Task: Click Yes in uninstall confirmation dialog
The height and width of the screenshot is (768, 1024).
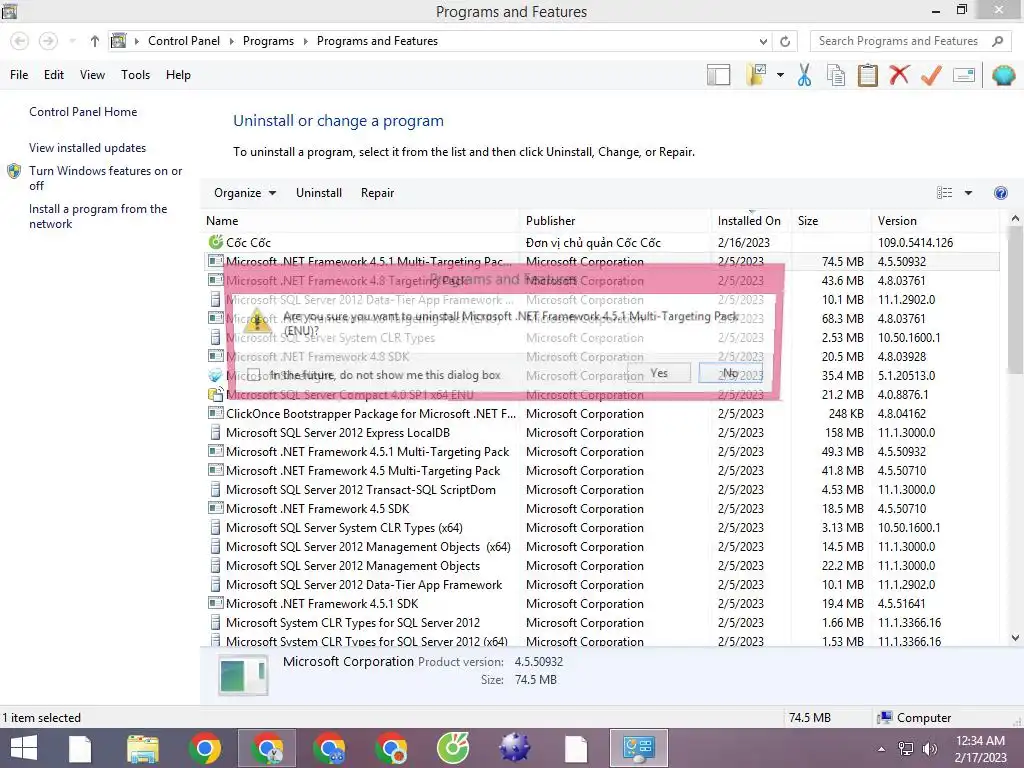Action: coord(659,373)
